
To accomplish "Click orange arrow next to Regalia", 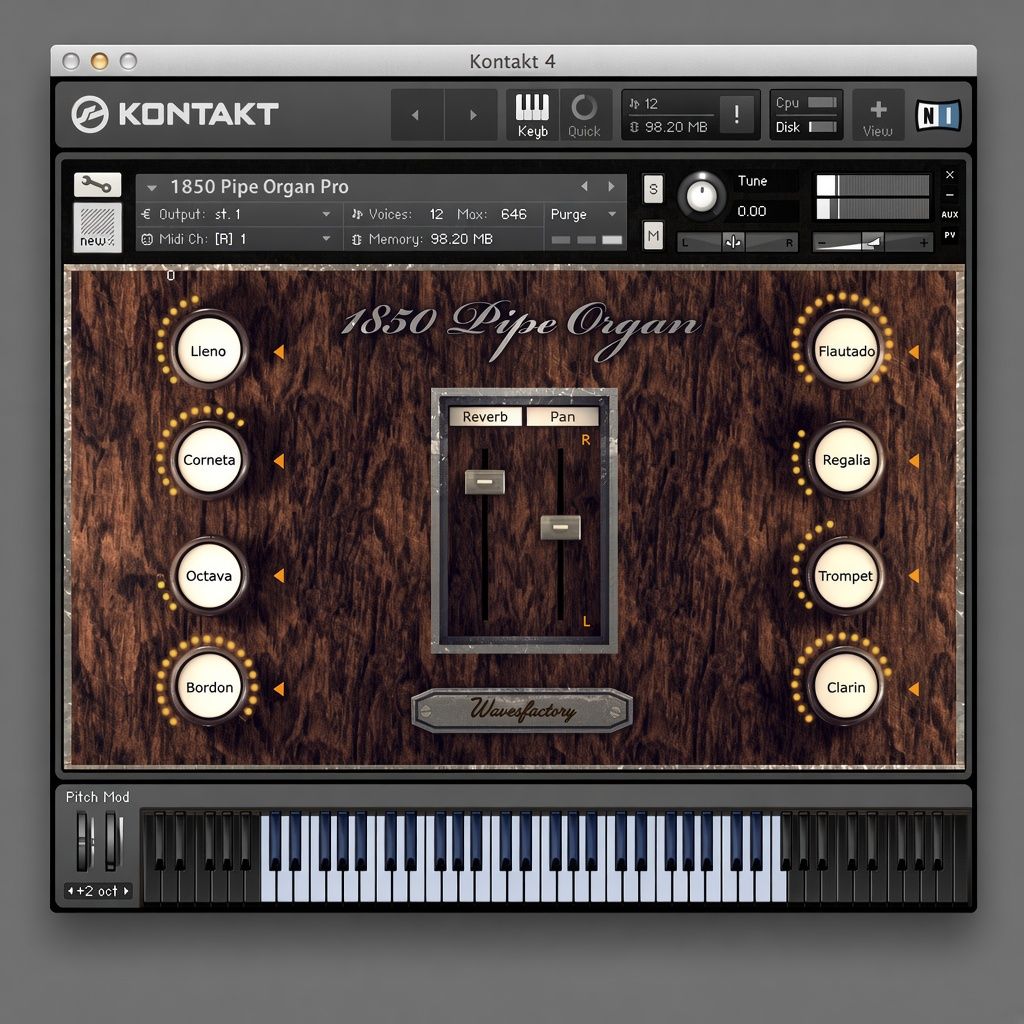I will coord(914,461).
